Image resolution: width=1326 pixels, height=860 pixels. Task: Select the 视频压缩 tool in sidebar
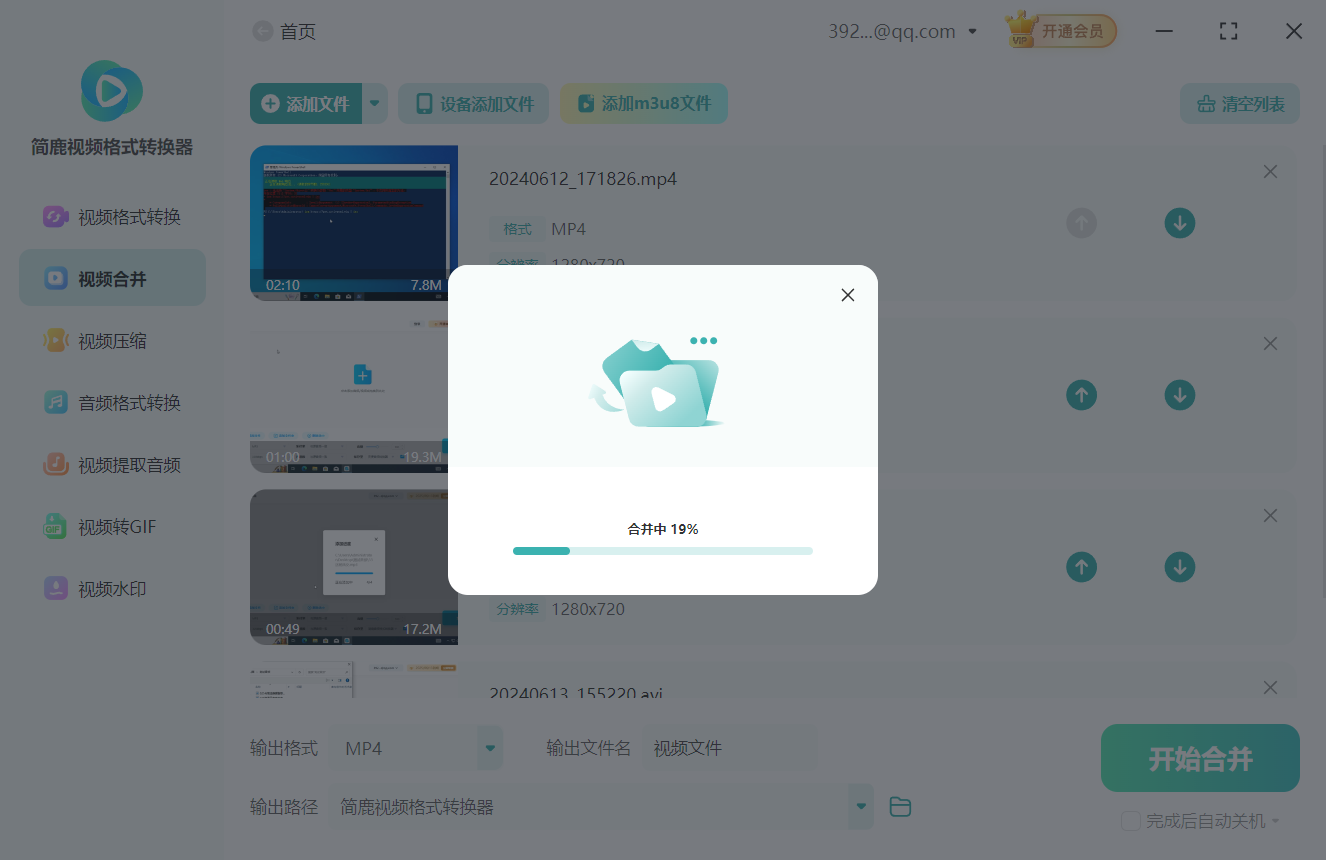111,340
